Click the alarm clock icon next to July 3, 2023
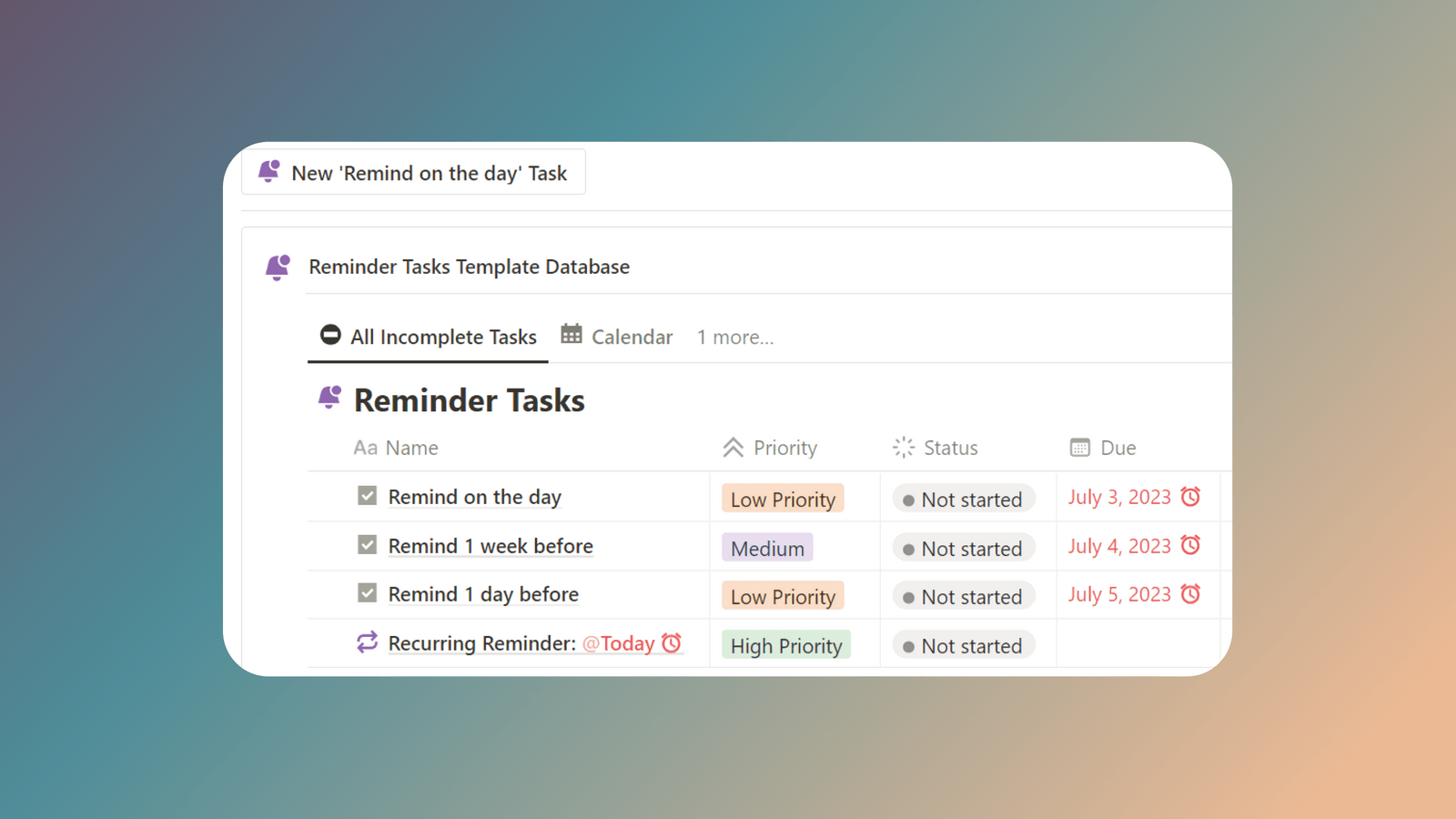The image size is (1456, 819). 1192,496
